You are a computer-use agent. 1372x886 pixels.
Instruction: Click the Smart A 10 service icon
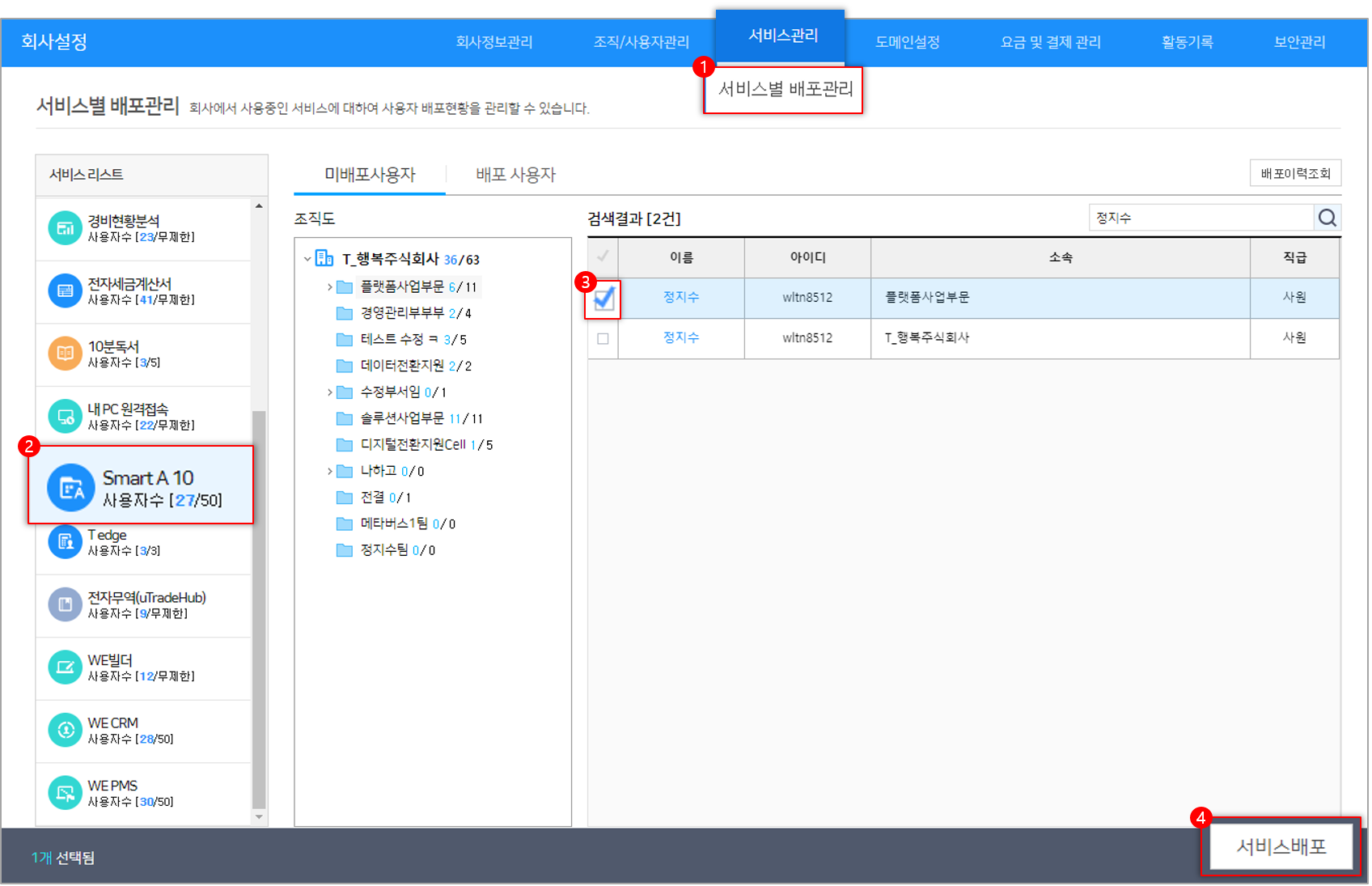[71, 488]
